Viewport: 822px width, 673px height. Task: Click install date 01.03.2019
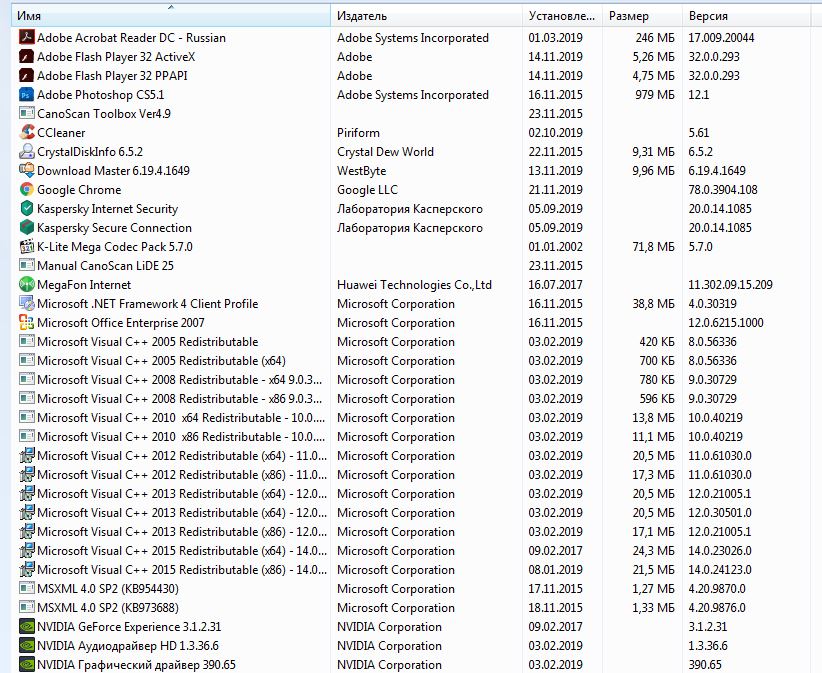click(556, 38)
